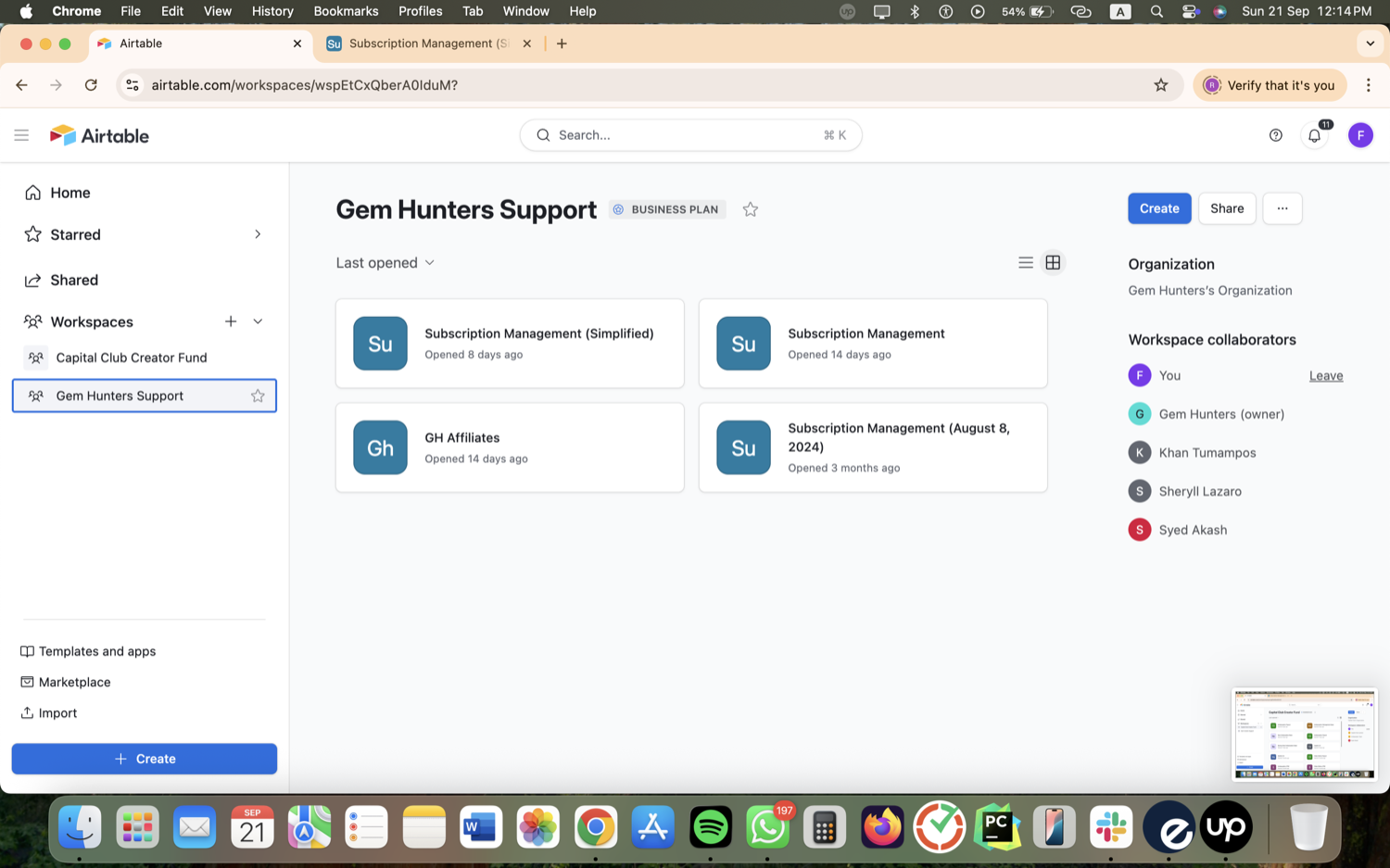Reload the page
1390x868 pixels.
point(91,85)
